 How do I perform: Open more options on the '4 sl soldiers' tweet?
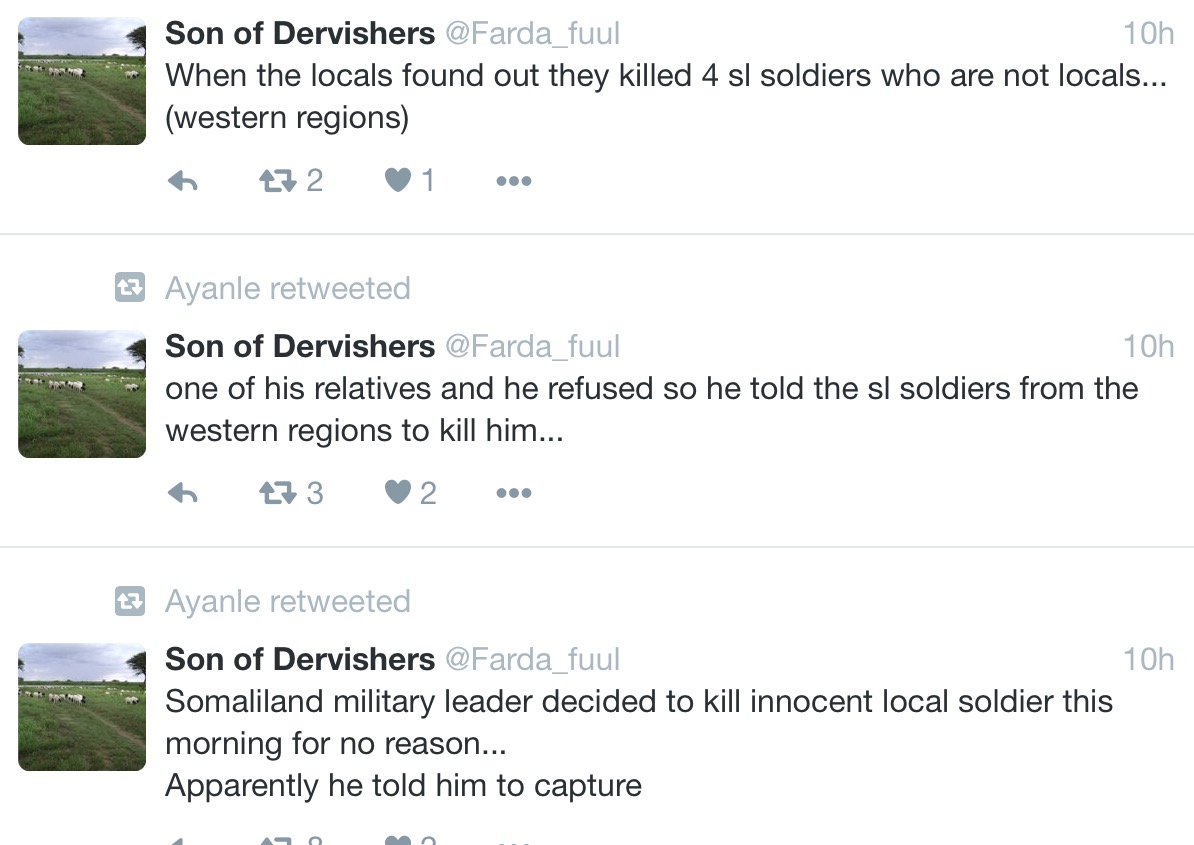(x=514, y=181)
